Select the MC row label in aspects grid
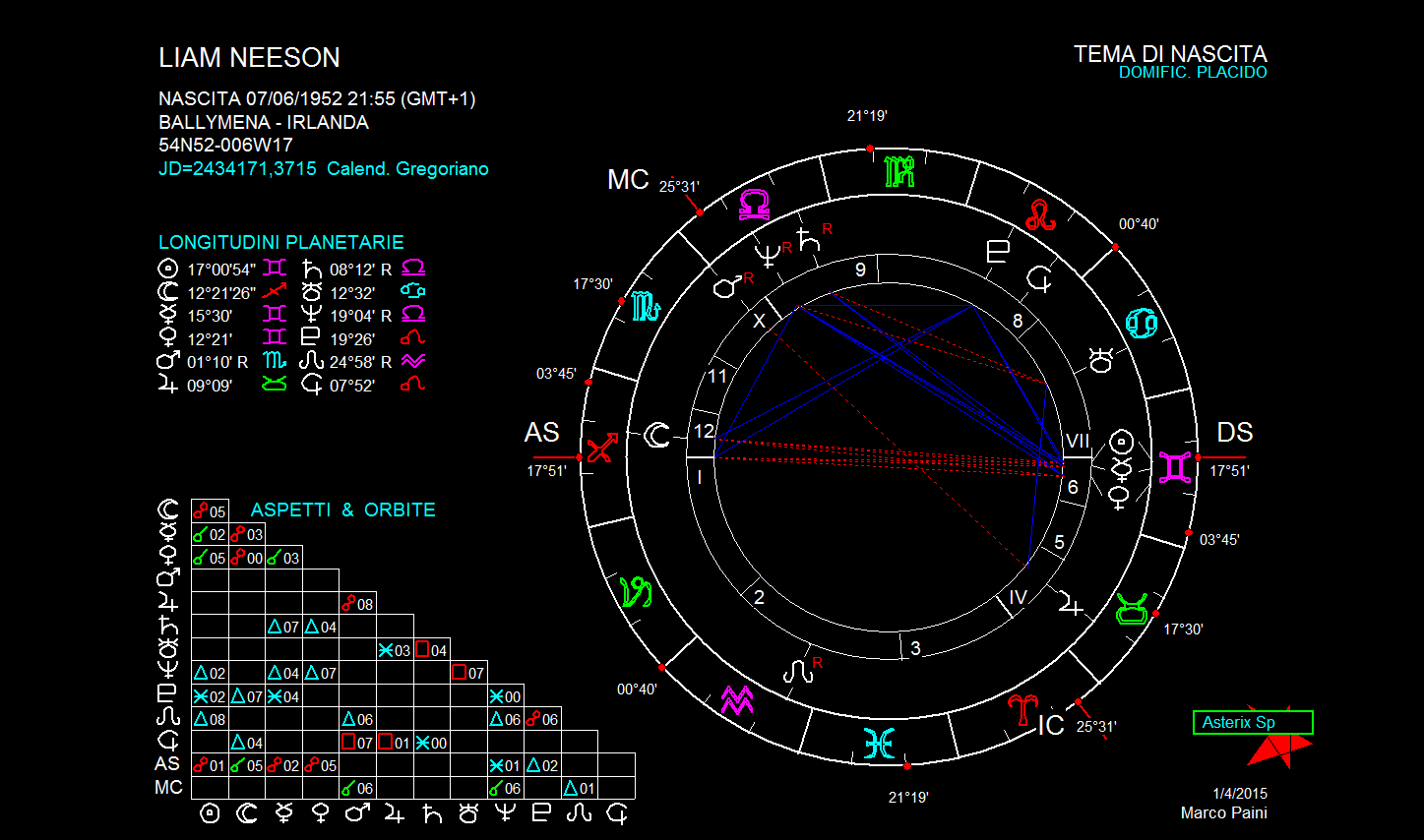Viewport: 1424px width, 840px height. coord(168,788)
